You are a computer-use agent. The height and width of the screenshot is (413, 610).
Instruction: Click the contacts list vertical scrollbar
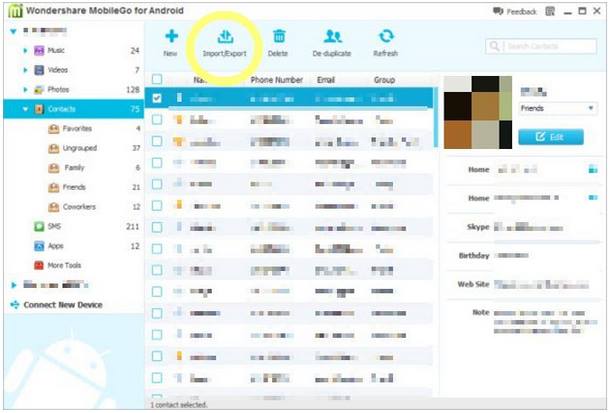436,117
